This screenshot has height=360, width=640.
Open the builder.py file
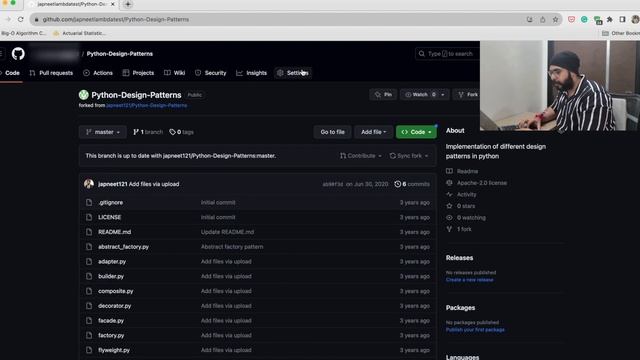(x=111, y=276)
